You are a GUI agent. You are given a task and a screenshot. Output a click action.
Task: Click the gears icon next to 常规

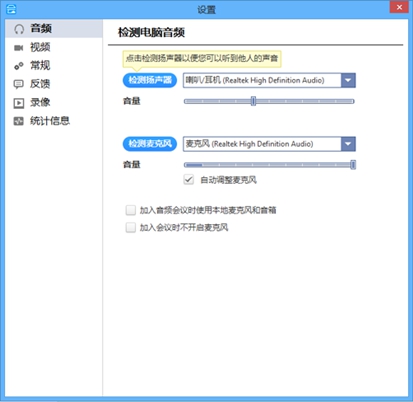19,66
